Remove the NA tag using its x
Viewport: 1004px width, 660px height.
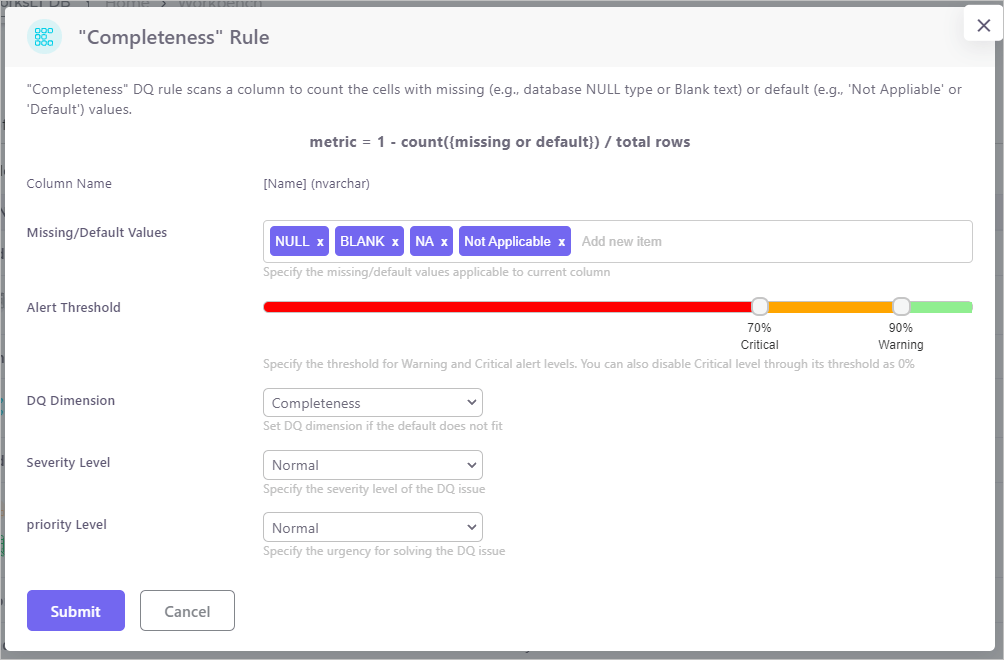coord(444,242)
